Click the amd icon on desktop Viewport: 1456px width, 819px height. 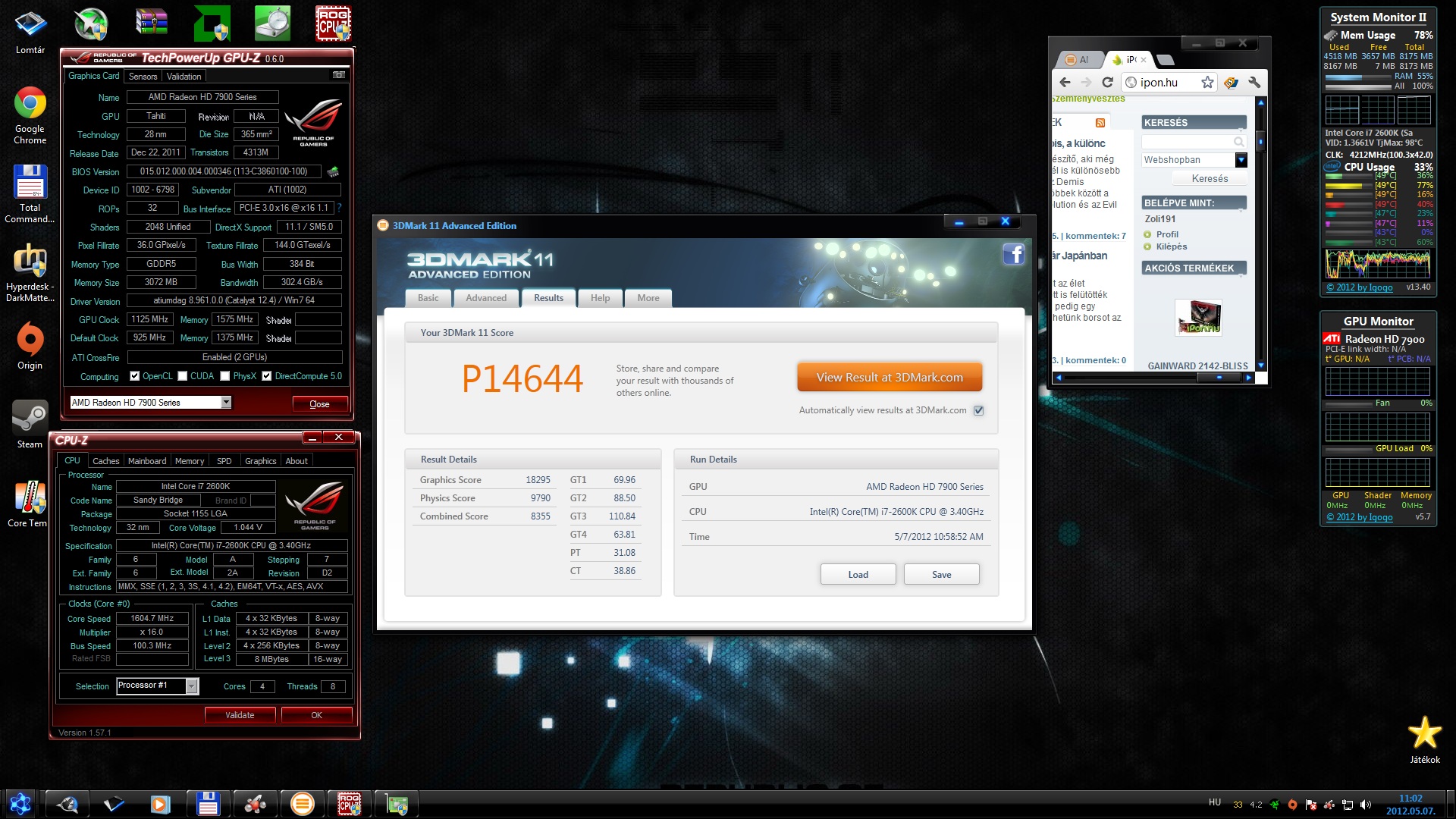212,23
